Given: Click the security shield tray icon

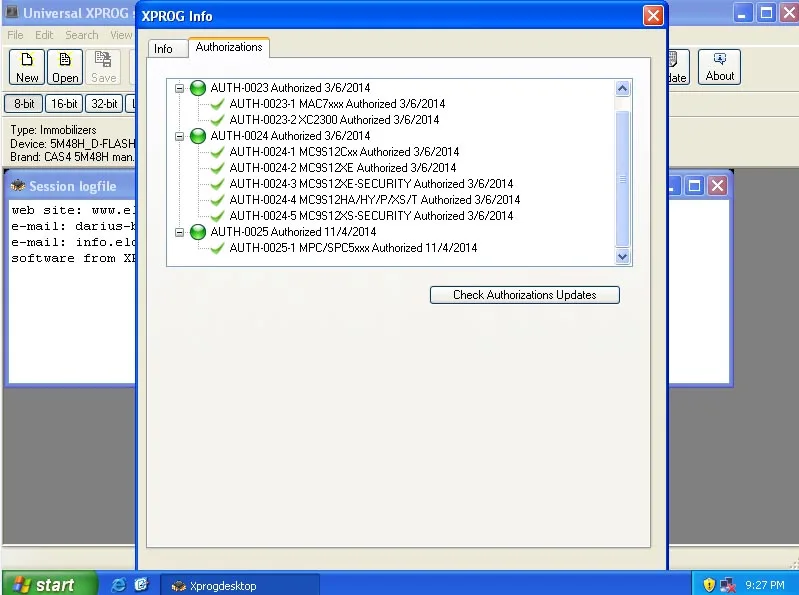Looking at the screenshot, I should [709, 585].
